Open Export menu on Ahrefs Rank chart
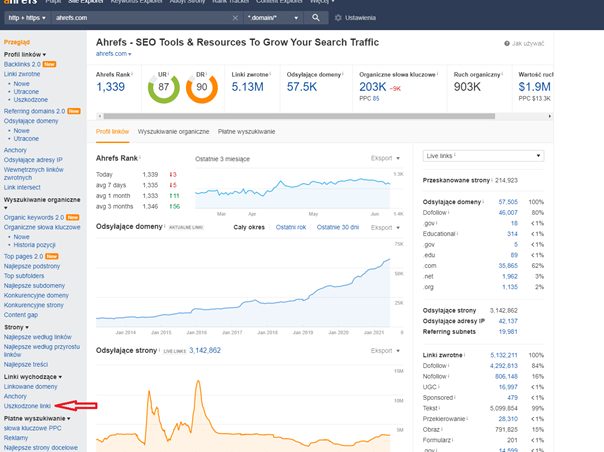604x452 pixels. (384, 158)
